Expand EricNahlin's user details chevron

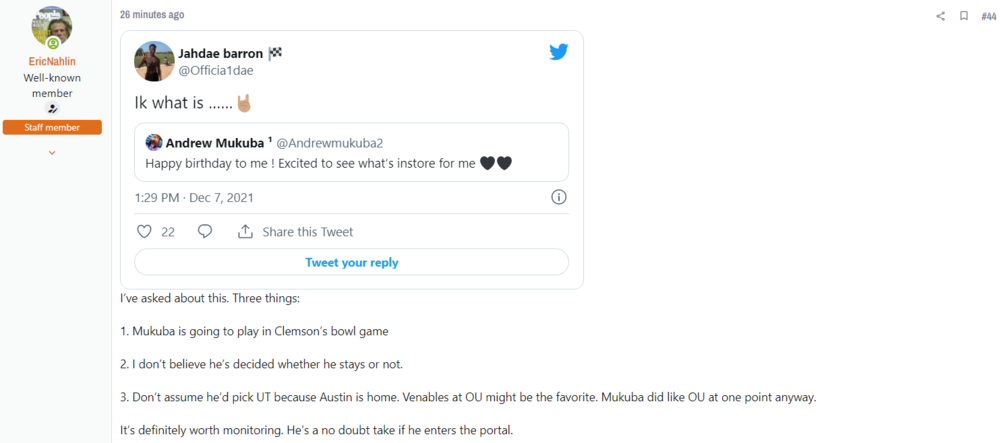[52, 153]
